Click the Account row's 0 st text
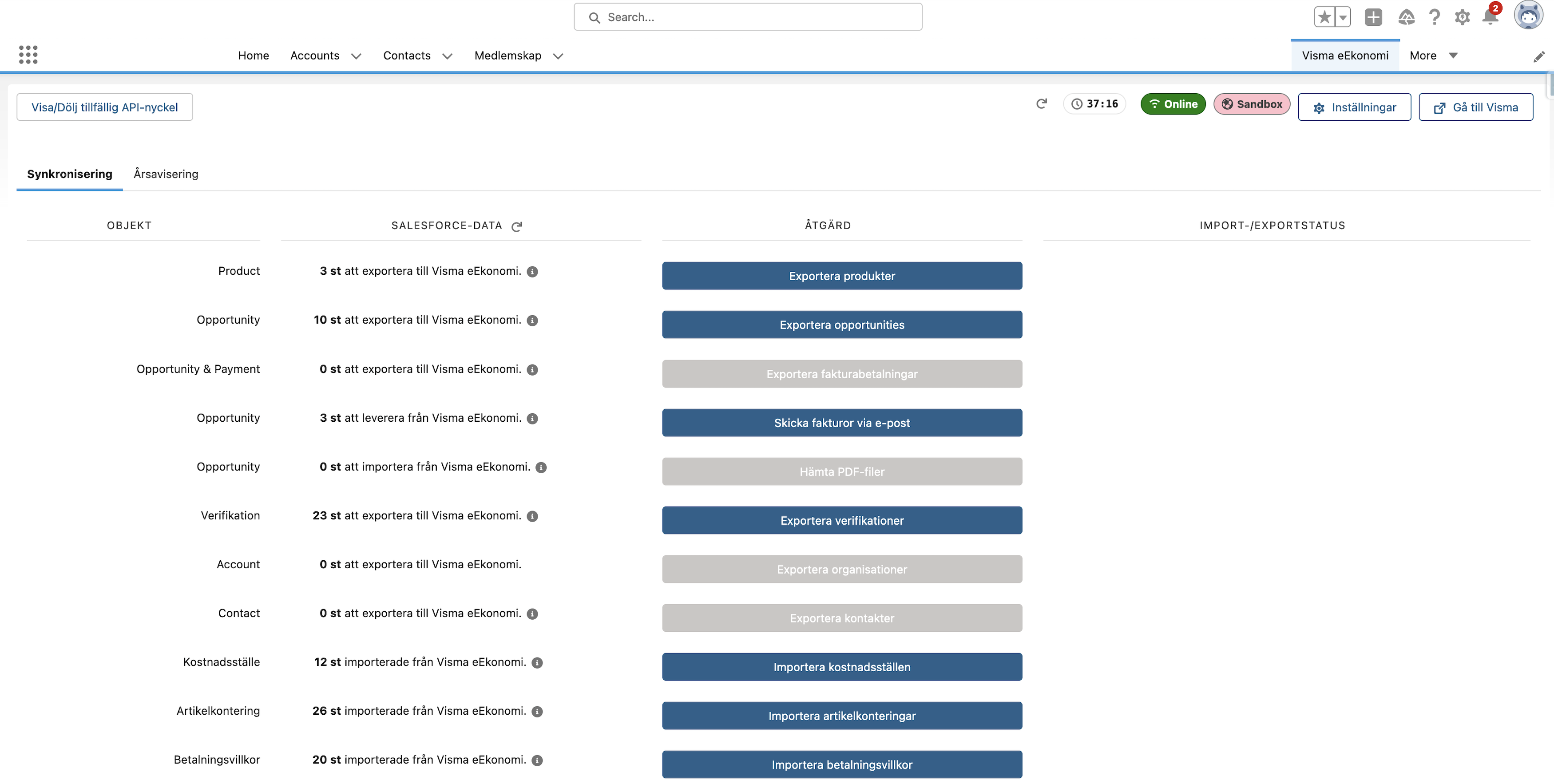 (330, 565)
